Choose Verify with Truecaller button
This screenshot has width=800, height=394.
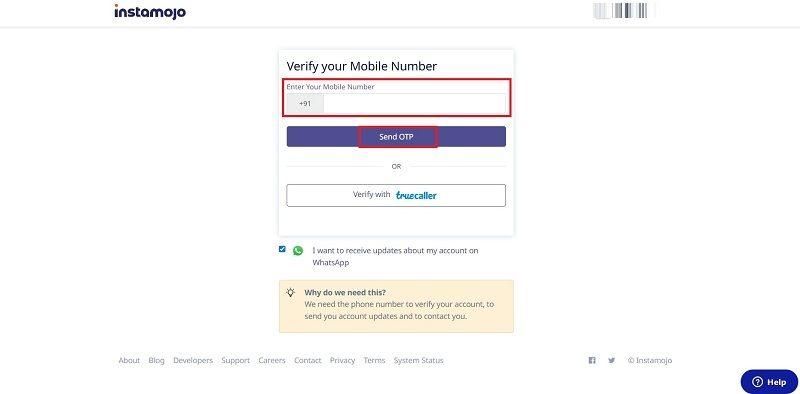[396, 195]
